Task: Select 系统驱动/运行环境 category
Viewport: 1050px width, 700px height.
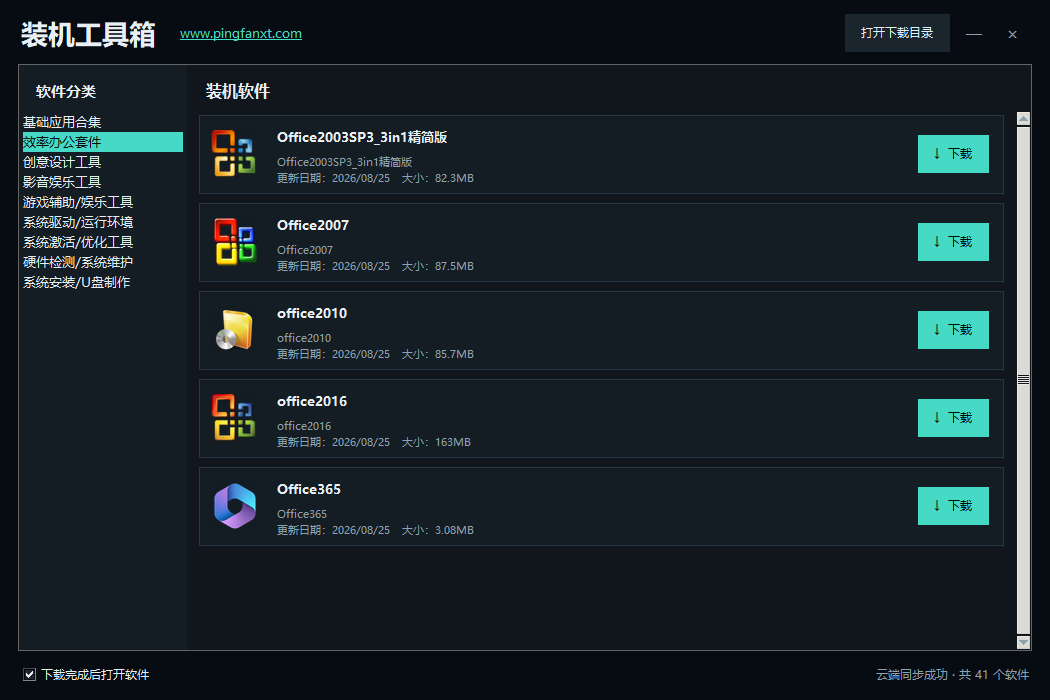Action: tap(102, 222)
